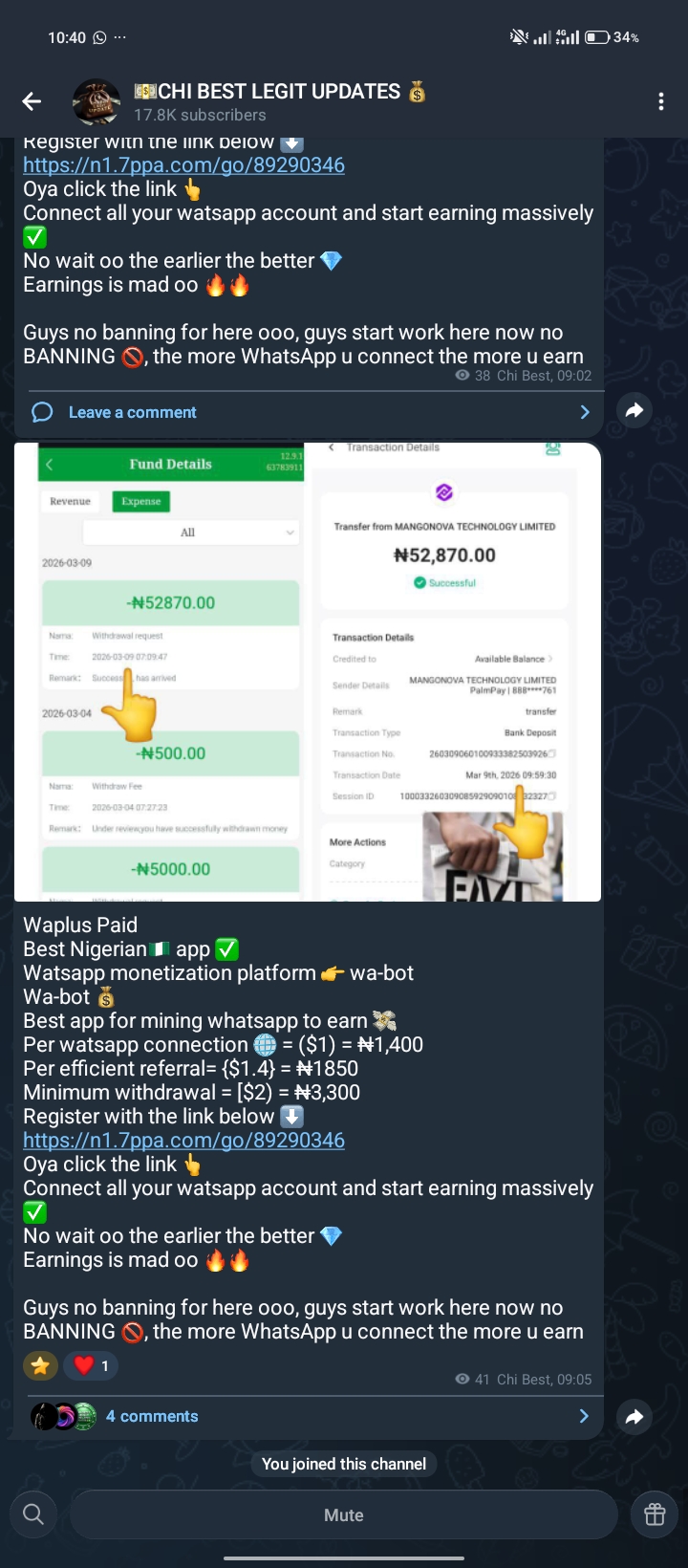The height and width of the screenshot is (1568, 688).
Task: Open the upper n1.7ppa.com link
Action: (184, 164)
